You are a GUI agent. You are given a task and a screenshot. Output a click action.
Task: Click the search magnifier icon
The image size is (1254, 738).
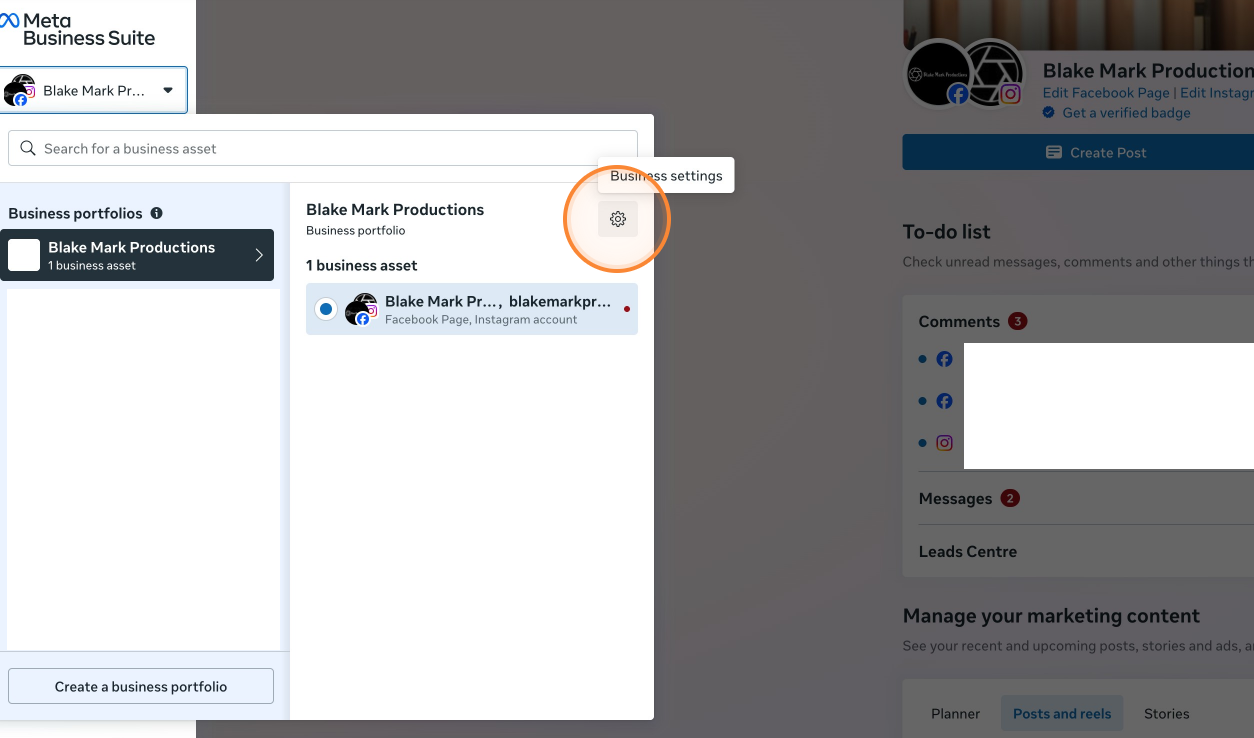point(28,149)
